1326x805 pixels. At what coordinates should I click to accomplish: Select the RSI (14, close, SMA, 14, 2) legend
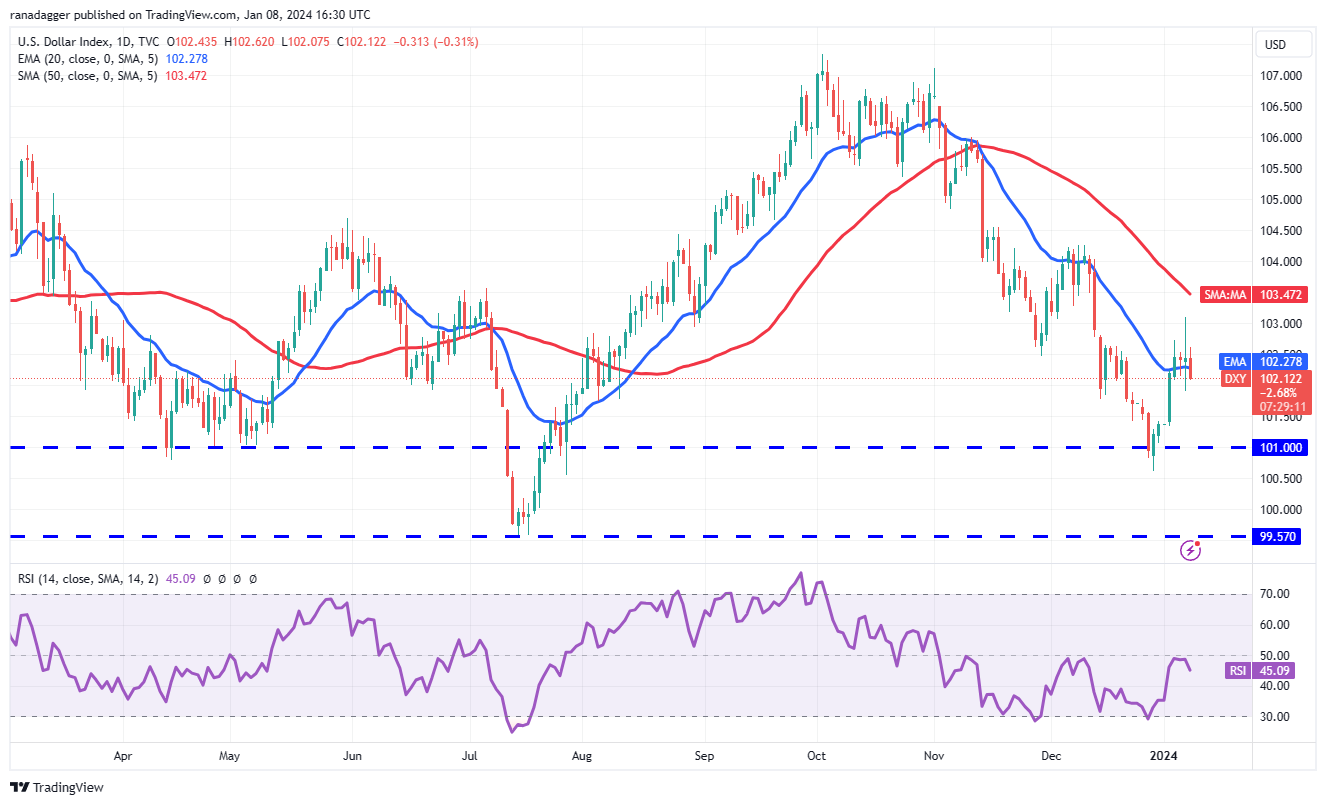tap(87, 578)
